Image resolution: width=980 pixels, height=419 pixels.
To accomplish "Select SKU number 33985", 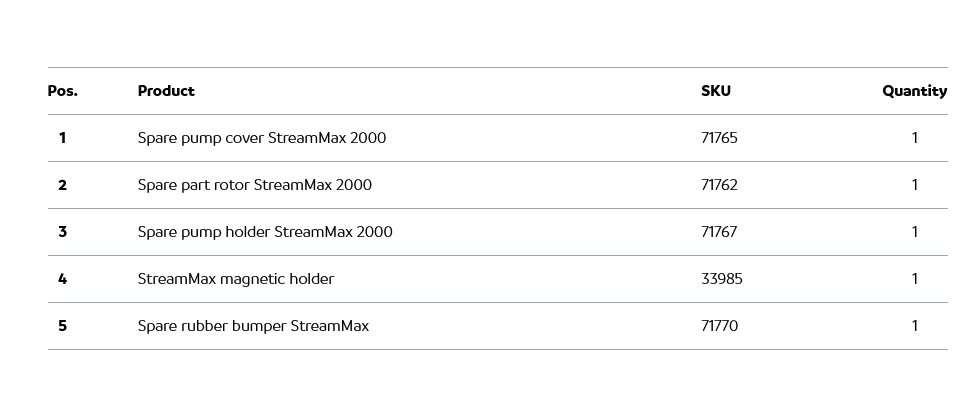I will tap(721, 279).
